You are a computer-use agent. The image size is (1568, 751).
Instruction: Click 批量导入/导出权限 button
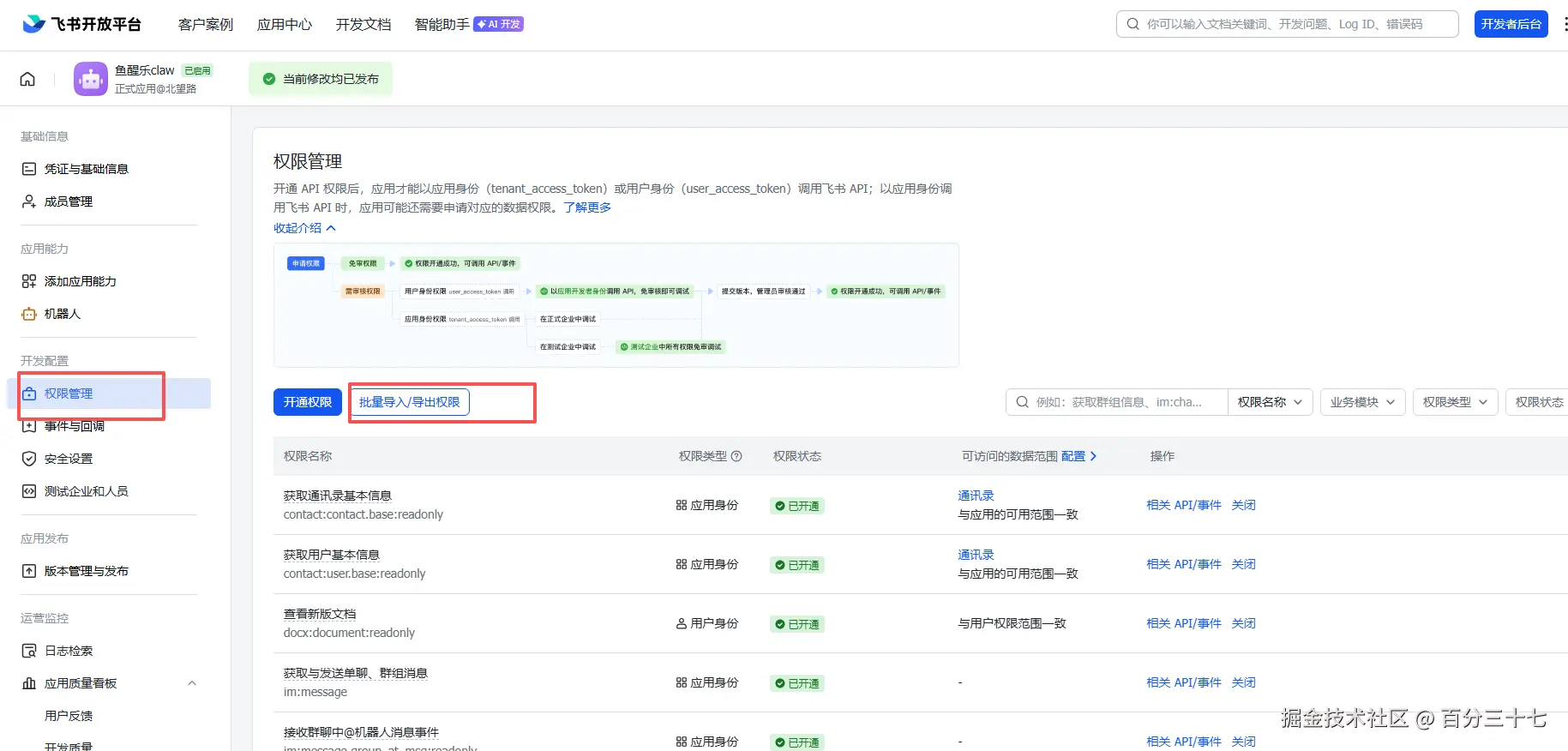click(410, 402)
